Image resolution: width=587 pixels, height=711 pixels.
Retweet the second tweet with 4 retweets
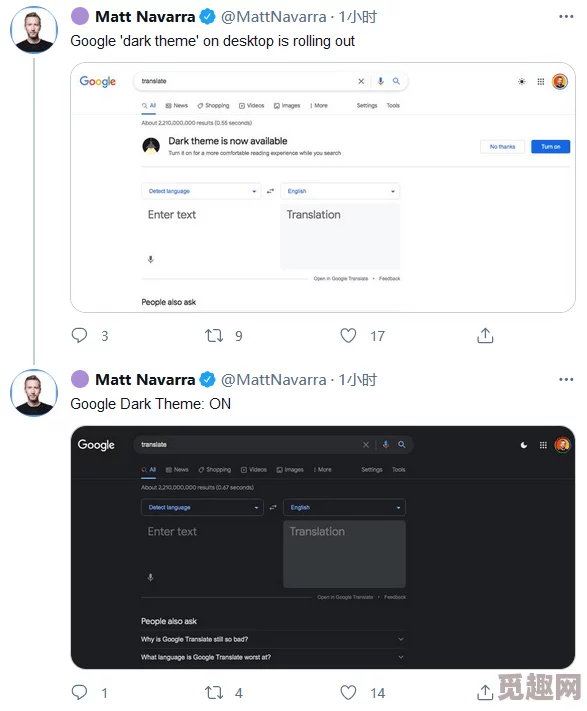[x=214, y=692]
